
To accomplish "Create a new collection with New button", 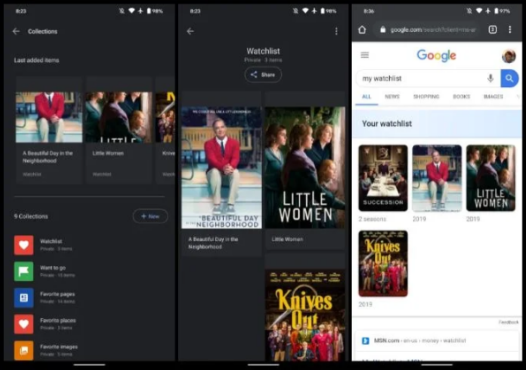I will 150,216.
